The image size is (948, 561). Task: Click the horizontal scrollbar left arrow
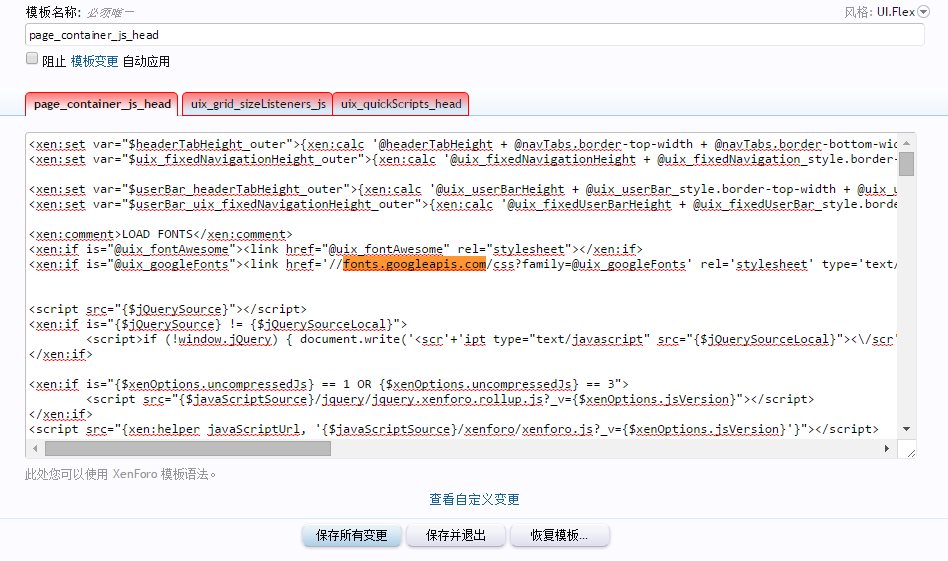coord(35,449)
